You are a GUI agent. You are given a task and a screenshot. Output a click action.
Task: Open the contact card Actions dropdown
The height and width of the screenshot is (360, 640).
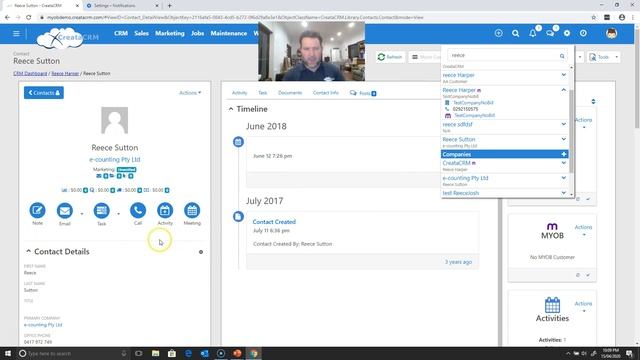point(190,93)
